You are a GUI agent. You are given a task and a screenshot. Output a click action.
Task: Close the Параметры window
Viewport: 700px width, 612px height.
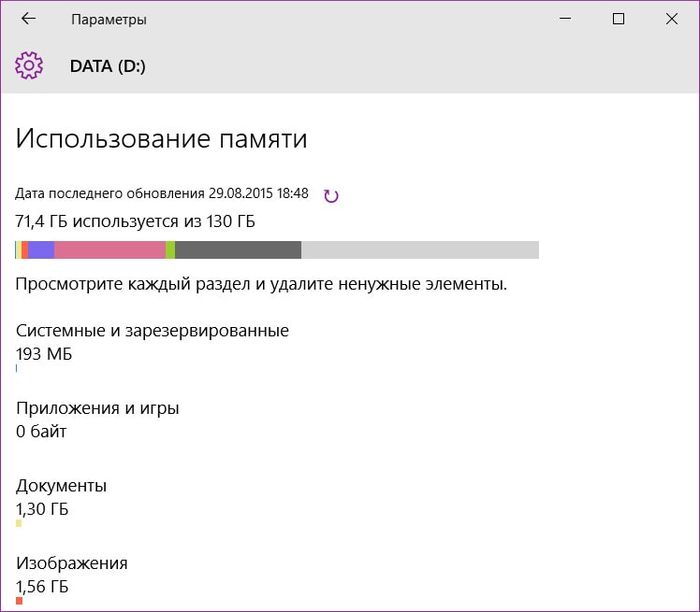click(669, 19)
